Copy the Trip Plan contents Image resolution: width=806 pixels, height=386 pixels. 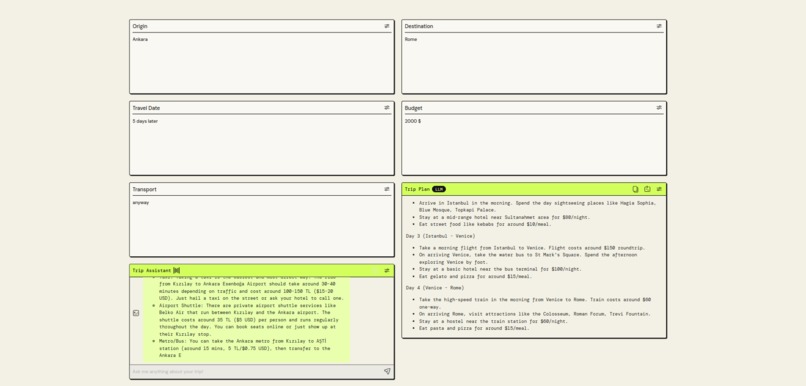coord(635,189)
